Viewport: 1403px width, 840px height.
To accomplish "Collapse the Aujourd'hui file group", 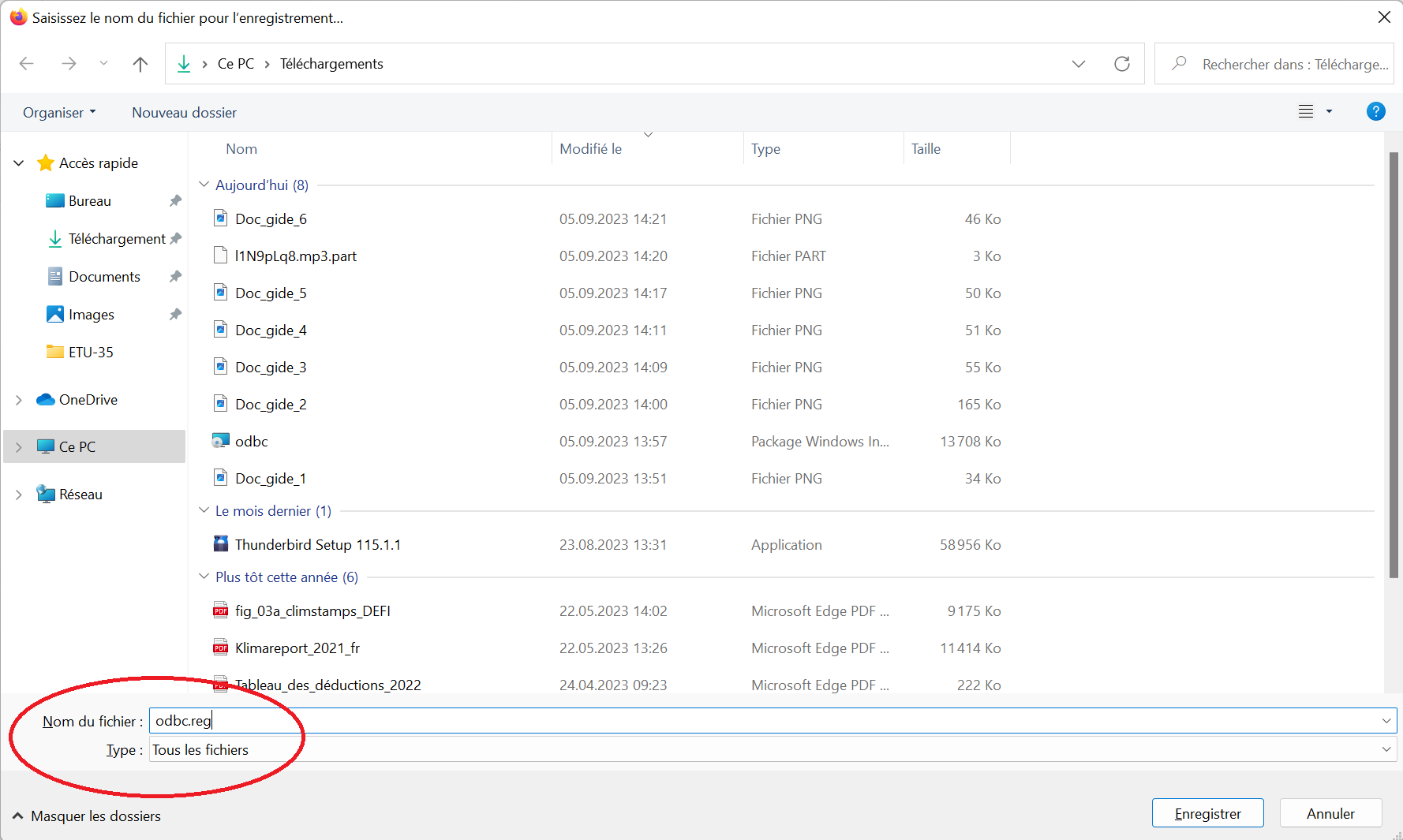I will tap(204, 185).
